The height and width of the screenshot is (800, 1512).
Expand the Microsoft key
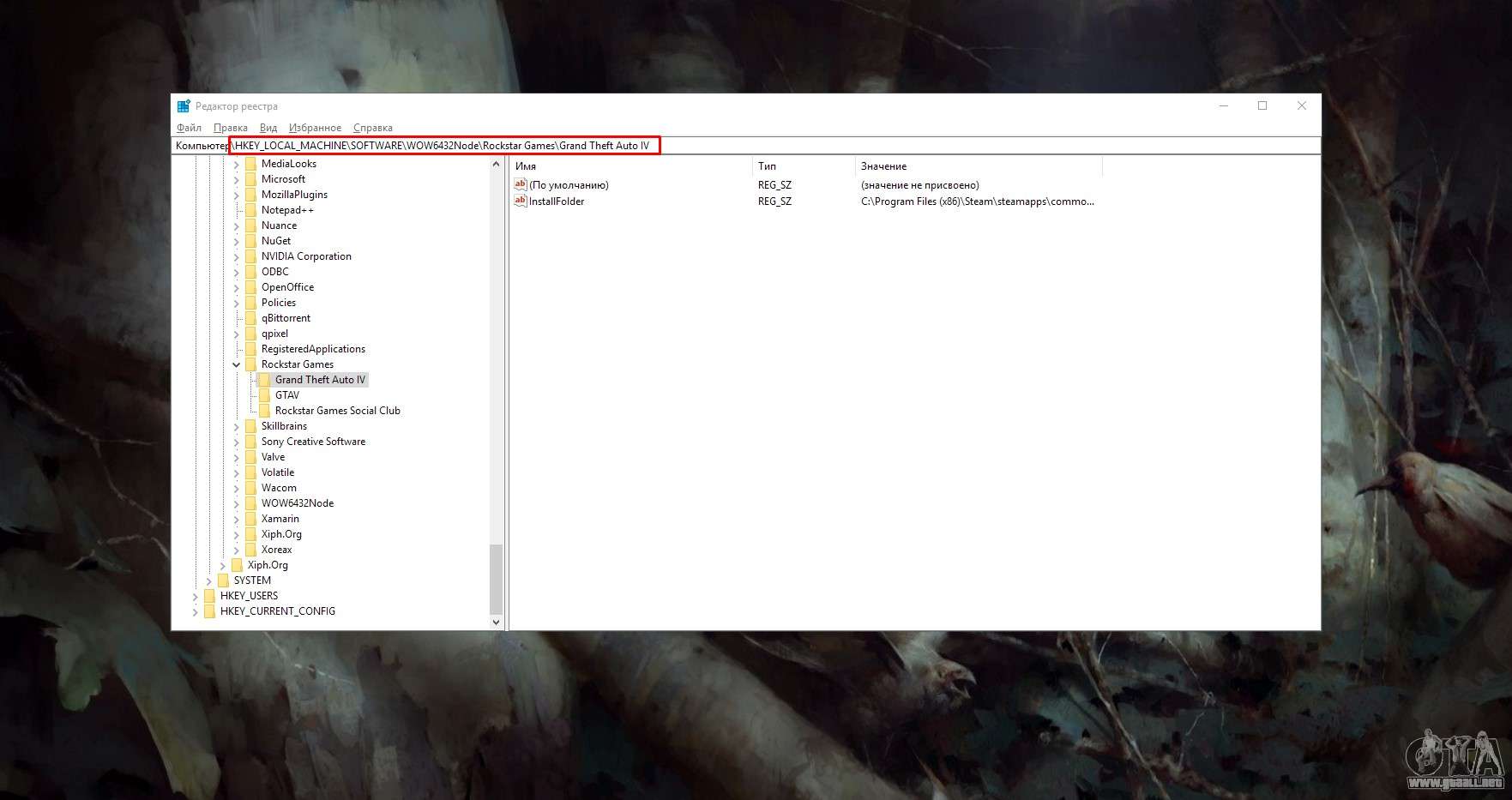237,179
